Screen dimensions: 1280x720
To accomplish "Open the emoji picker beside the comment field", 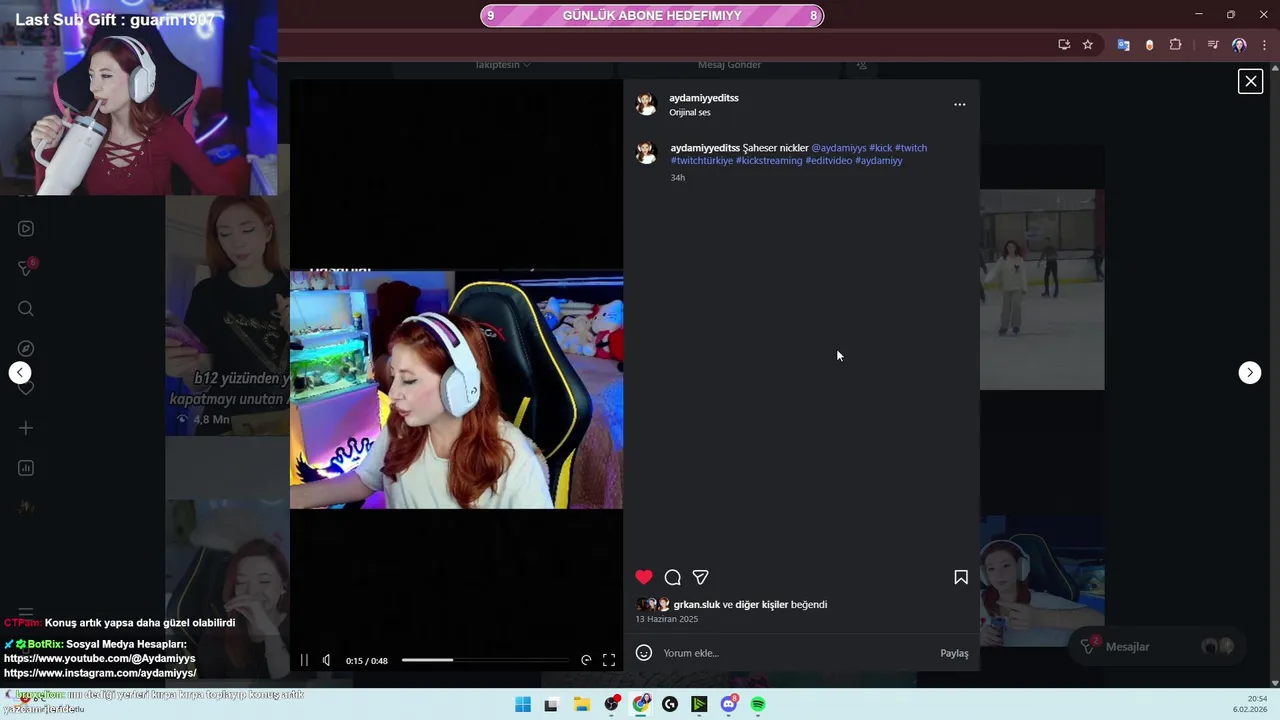I will tap(644, 653).
